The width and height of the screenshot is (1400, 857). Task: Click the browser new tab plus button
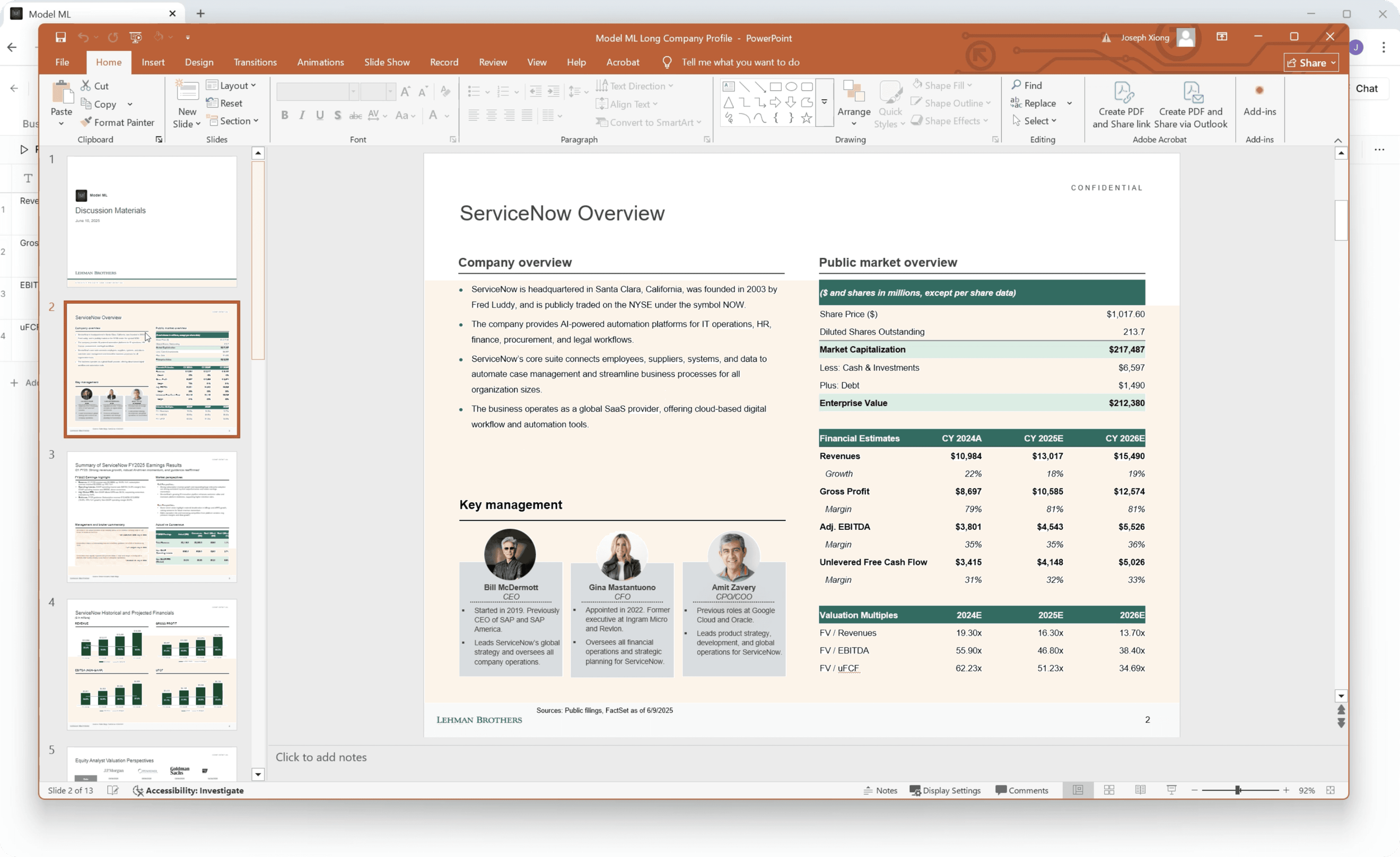click(x=200, y=14)
